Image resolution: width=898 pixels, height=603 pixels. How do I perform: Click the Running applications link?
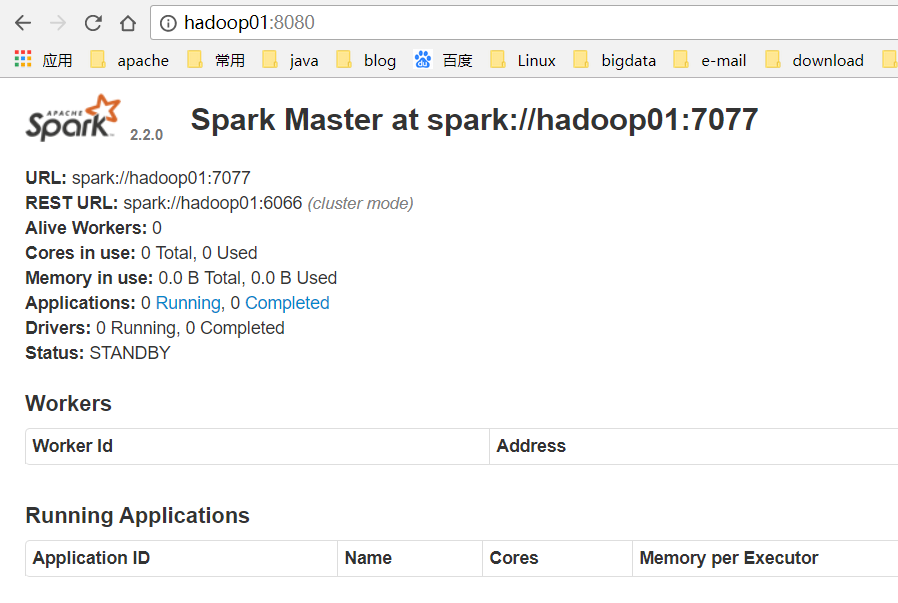click(x=187, y=302)
